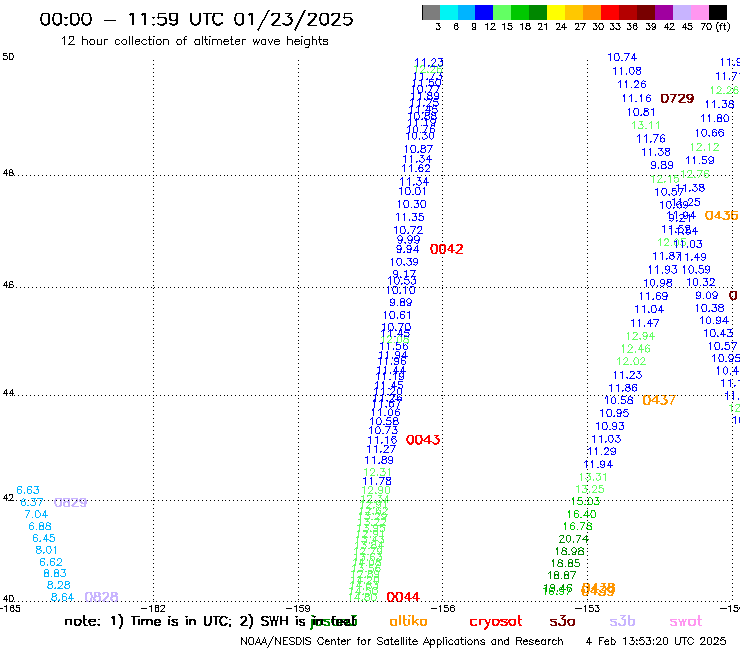
Task: Click the altika legend name
Action: pos(408,621)
